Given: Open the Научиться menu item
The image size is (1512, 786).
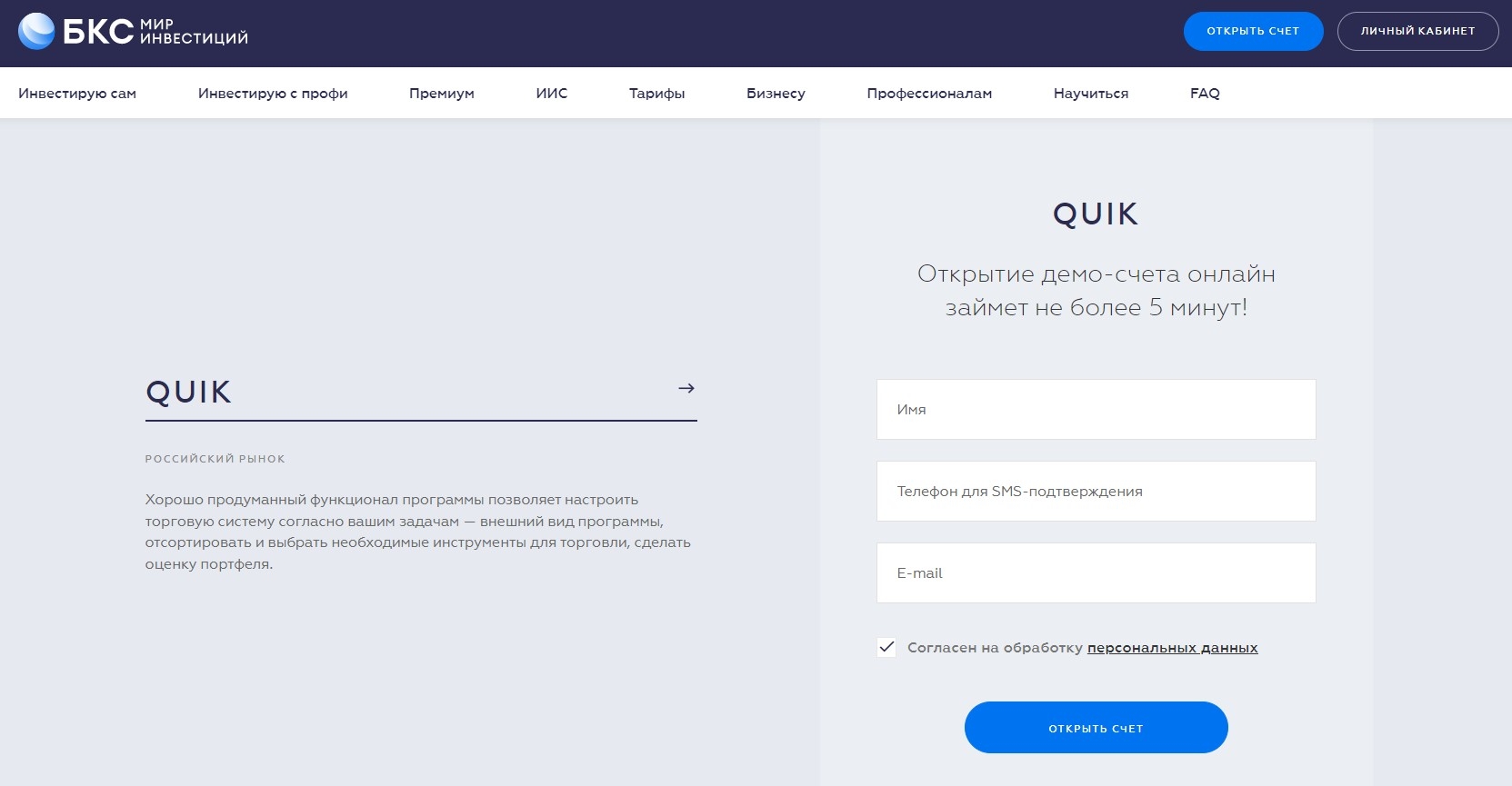Looking at the screenshot, I should coord(1091,93).
